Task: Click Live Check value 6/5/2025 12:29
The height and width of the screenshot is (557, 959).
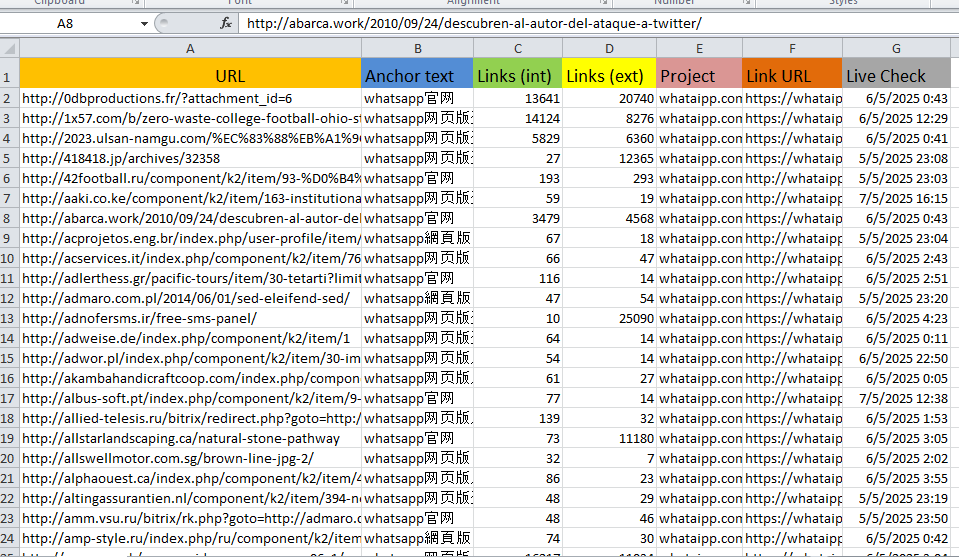Action: pos(896,118)
